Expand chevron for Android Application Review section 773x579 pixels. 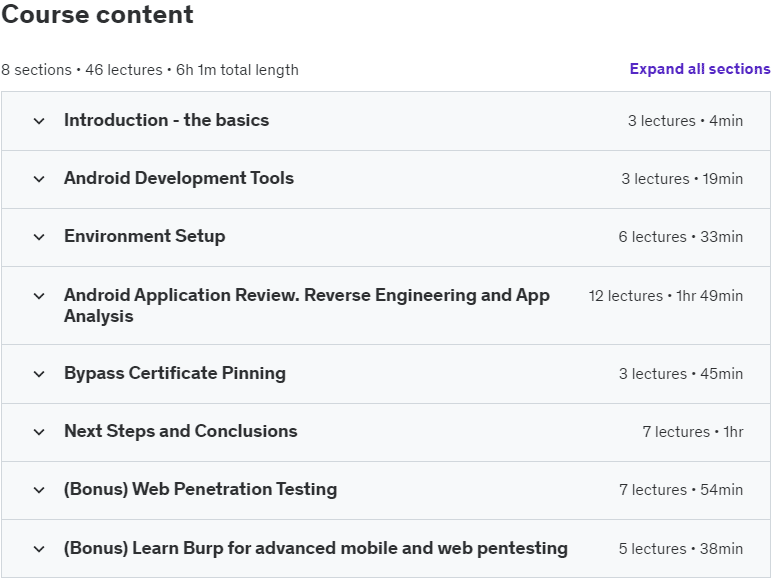coord(39,296)
